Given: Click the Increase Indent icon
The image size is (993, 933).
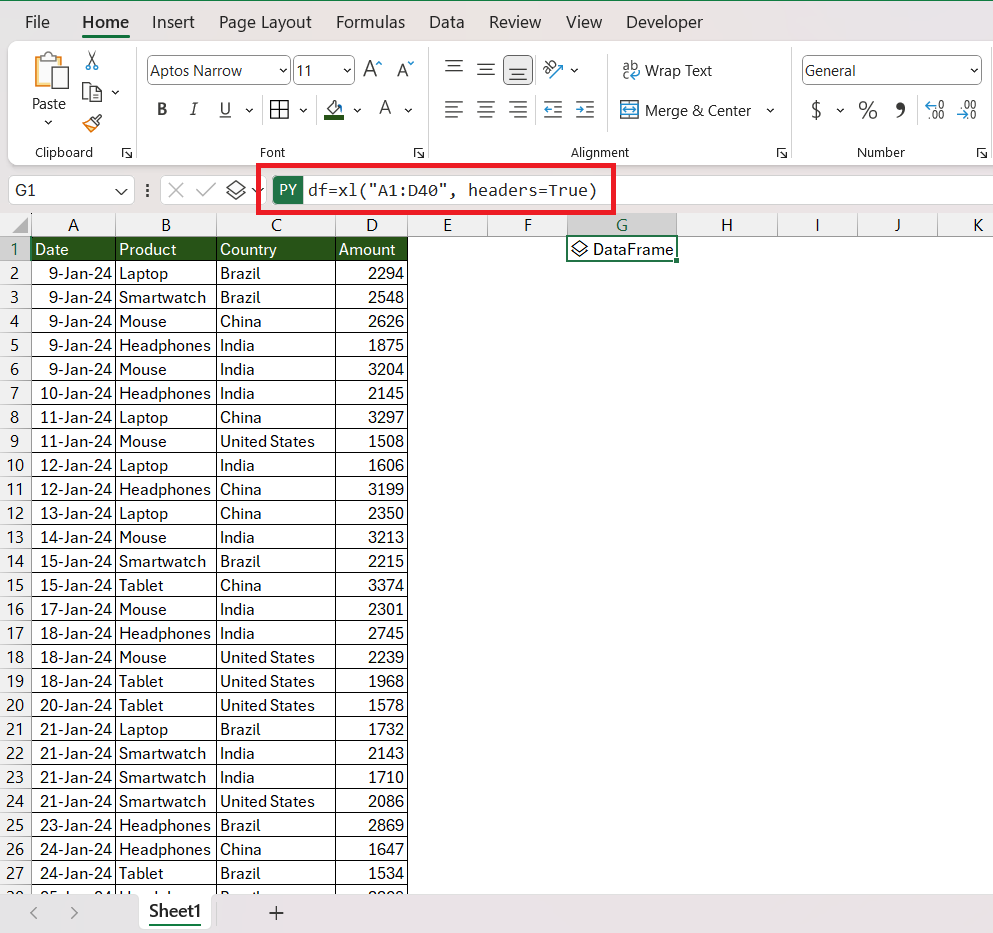Looking at the screenshot, I should click(x=585, y=110).
